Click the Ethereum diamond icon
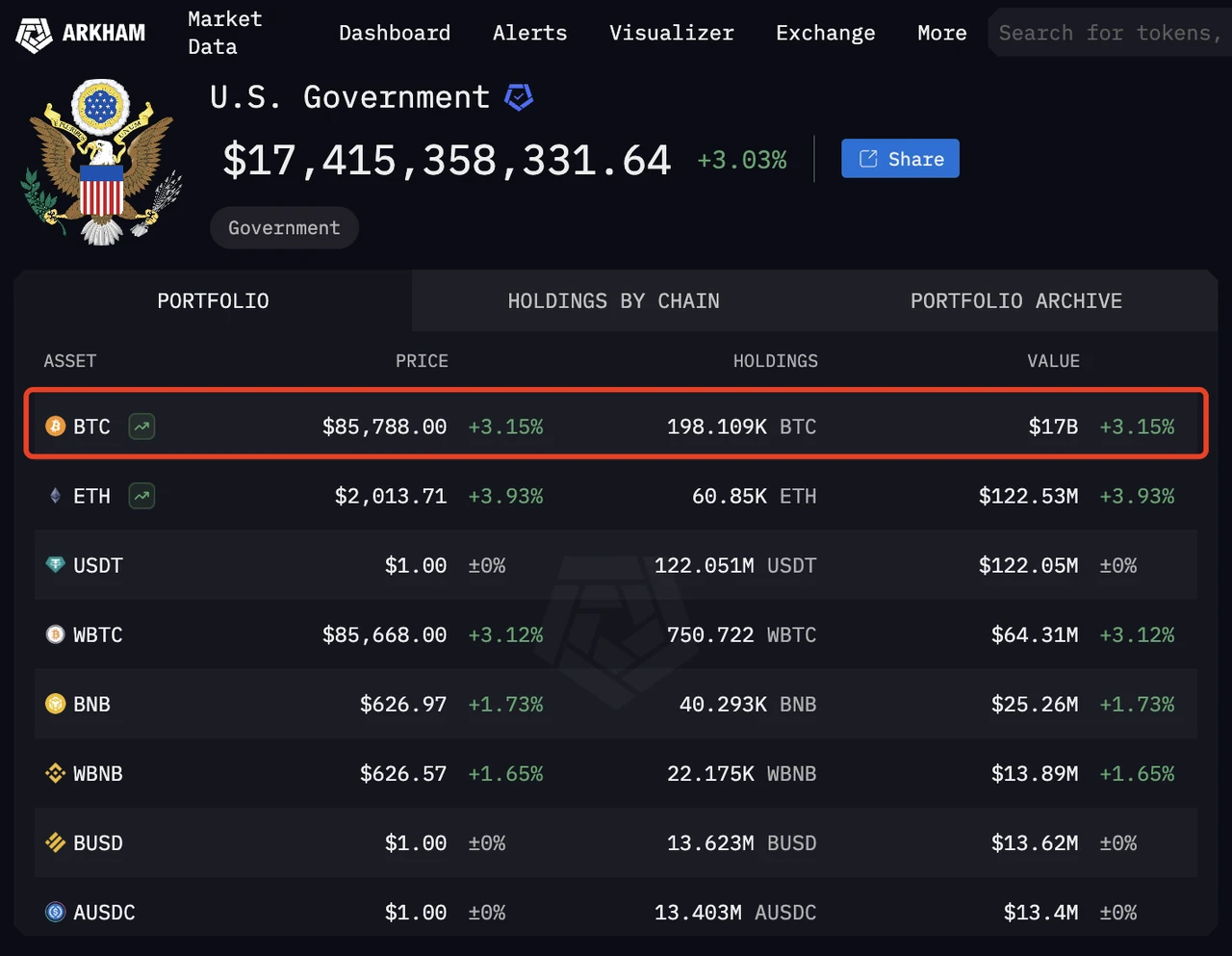Viewport: 1232px width, 956px height. coord(56,496)
